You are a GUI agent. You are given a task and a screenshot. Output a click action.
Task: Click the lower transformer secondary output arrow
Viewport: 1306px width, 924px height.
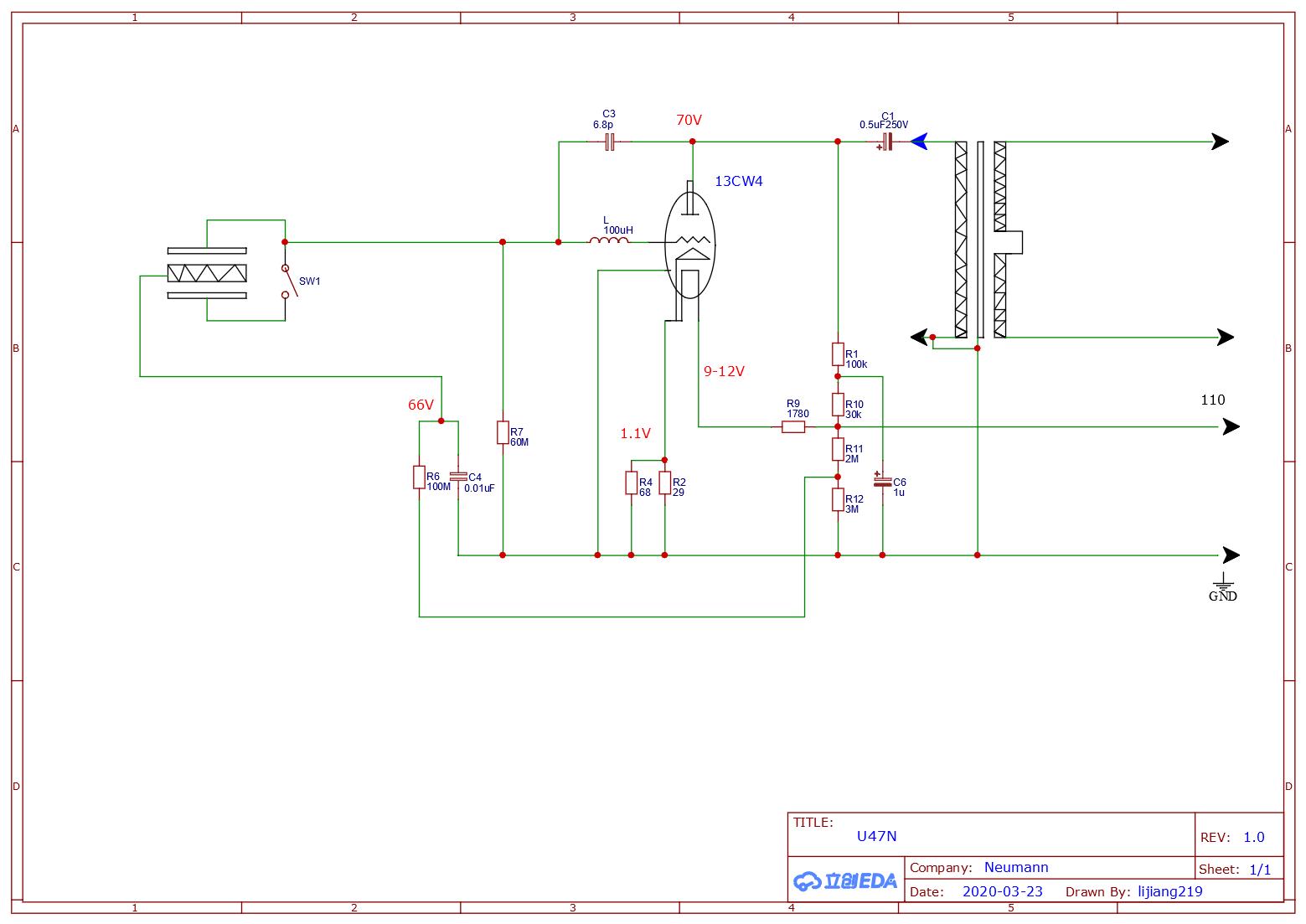pos(1226,337)
